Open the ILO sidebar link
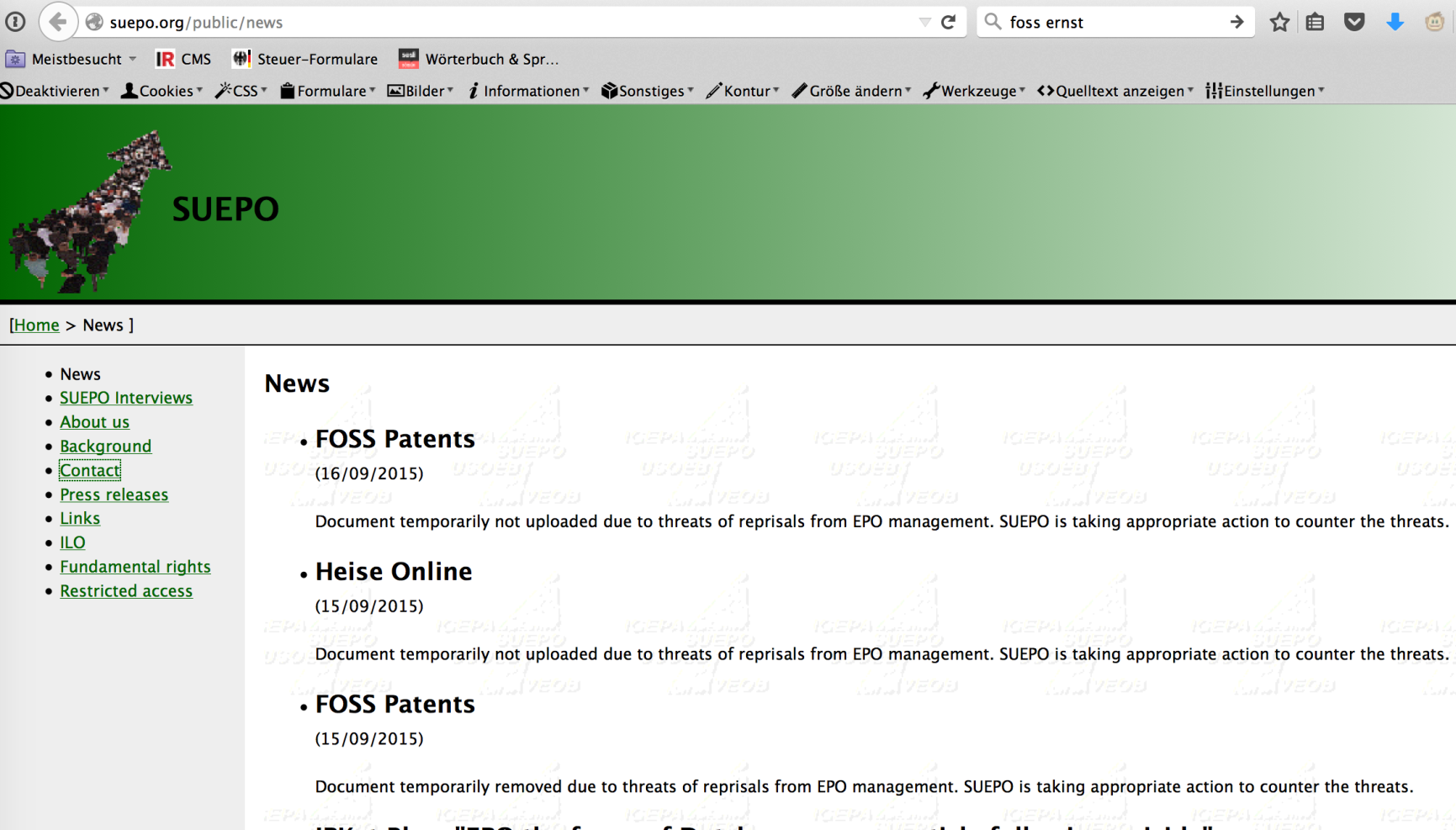This screenshot has width=1456, height=830. click(x=72, y=543)
